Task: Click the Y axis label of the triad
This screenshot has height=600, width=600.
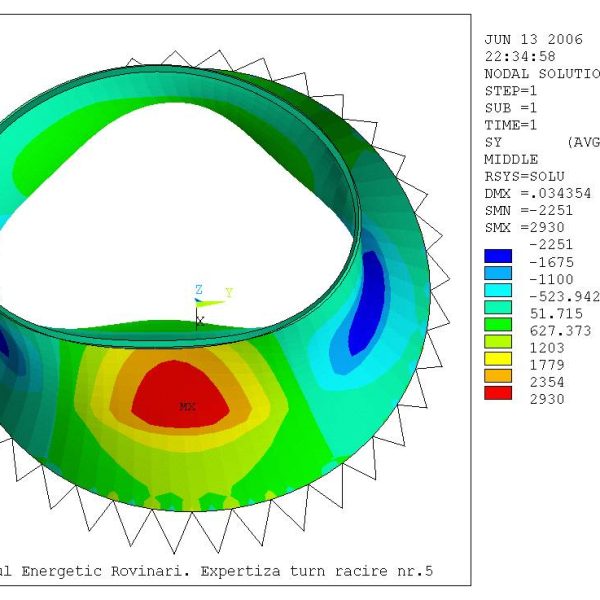Action: coord(228,293)
